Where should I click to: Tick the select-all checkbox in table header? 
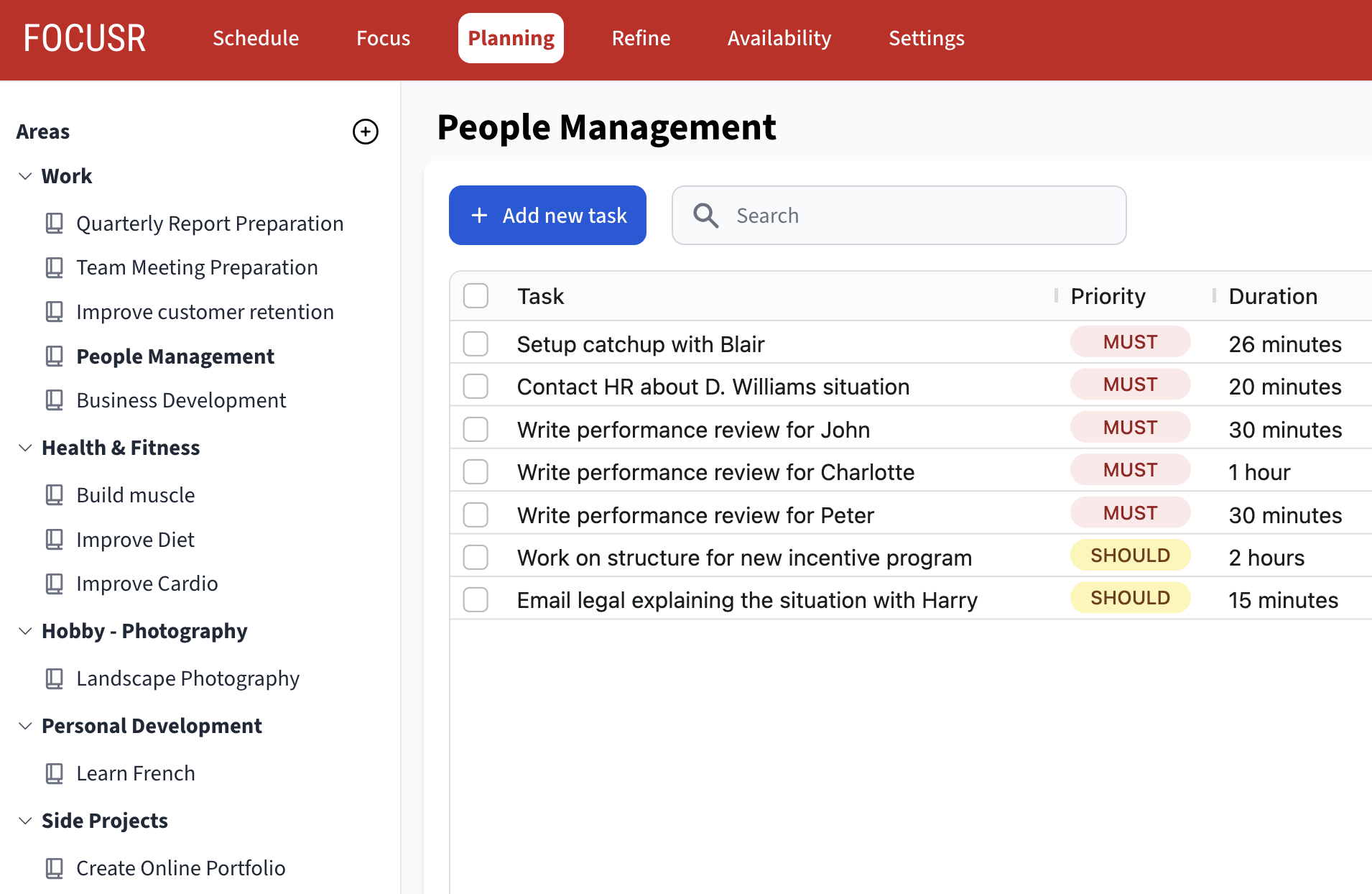pos(476,296)
